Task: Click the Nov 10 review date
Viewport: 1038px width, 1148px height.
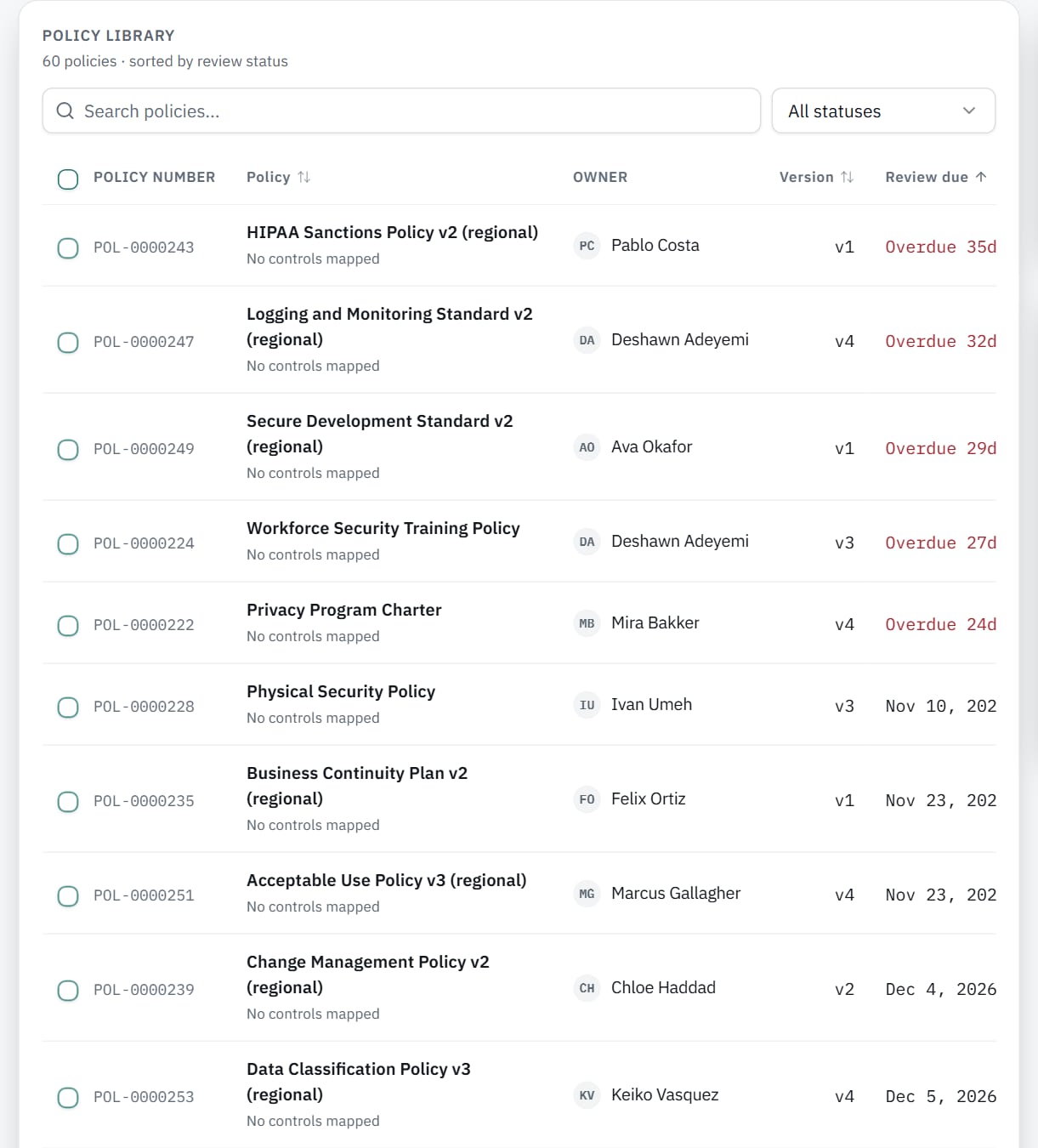Action: (x=940, y=706)
